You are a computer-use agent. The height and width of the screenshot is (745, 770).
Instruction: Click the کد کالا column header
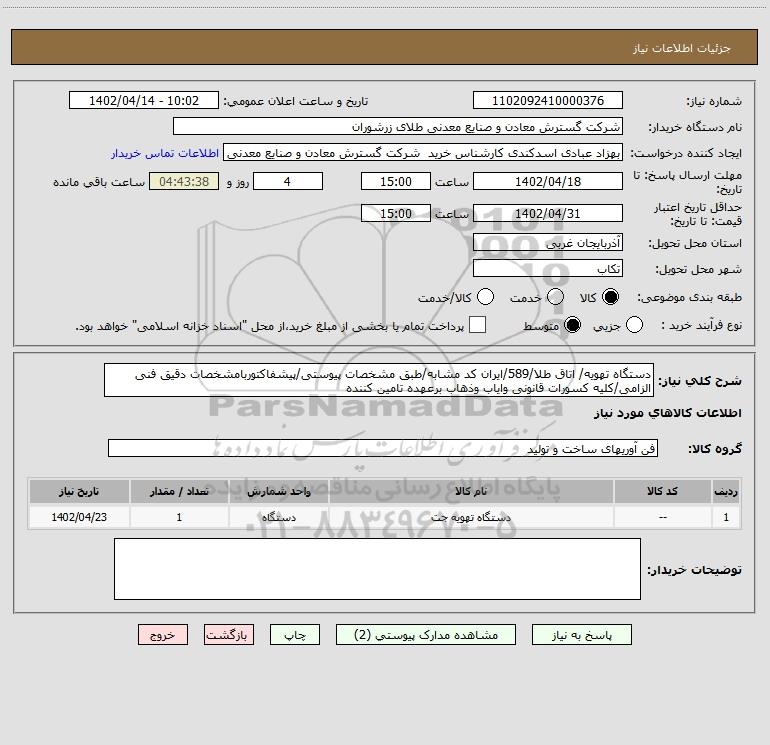point(662,491)
